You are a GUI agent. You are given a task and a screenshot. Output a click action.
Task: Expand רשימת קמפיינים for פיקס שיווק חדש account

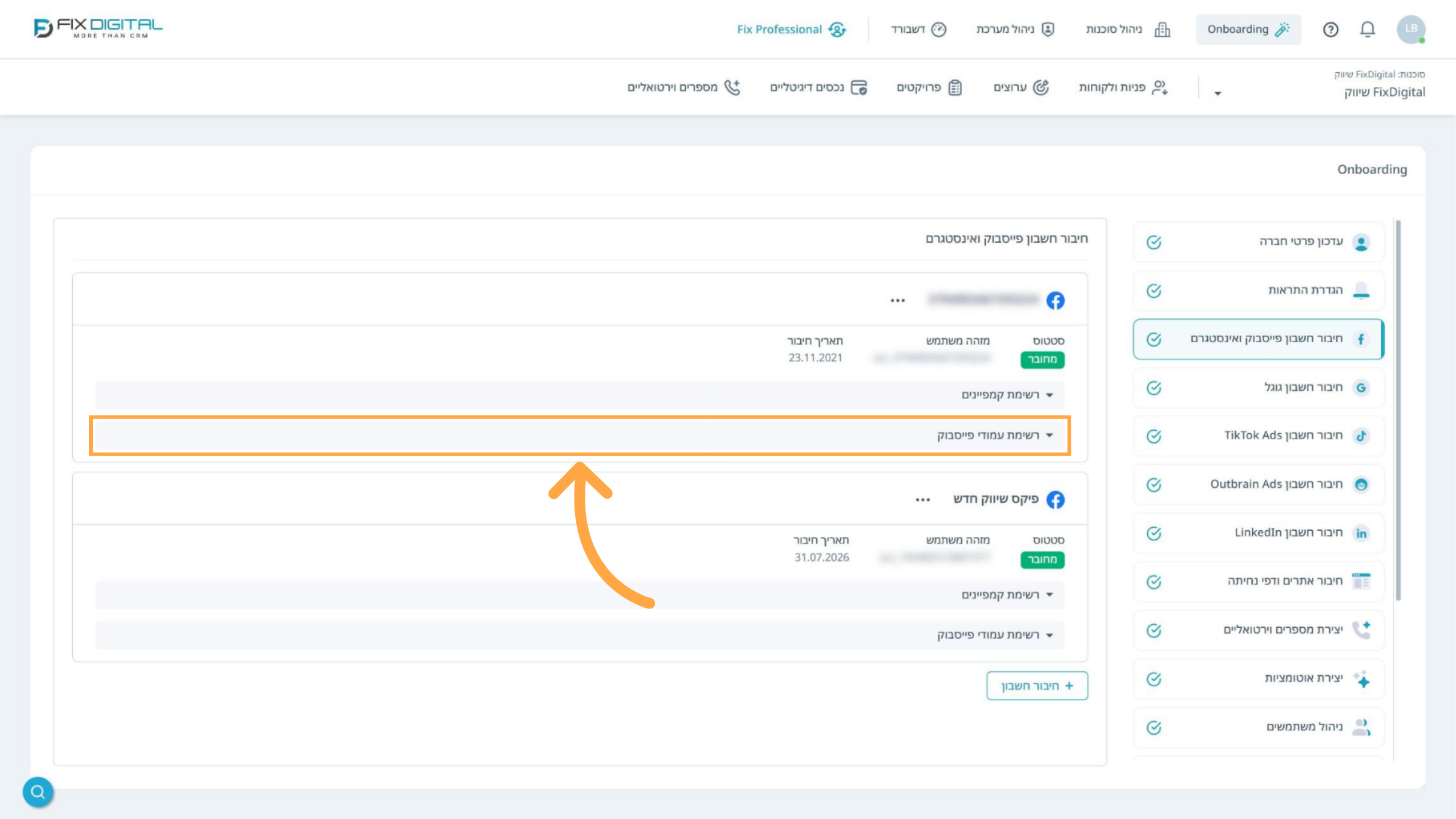(x=579, y=595)
